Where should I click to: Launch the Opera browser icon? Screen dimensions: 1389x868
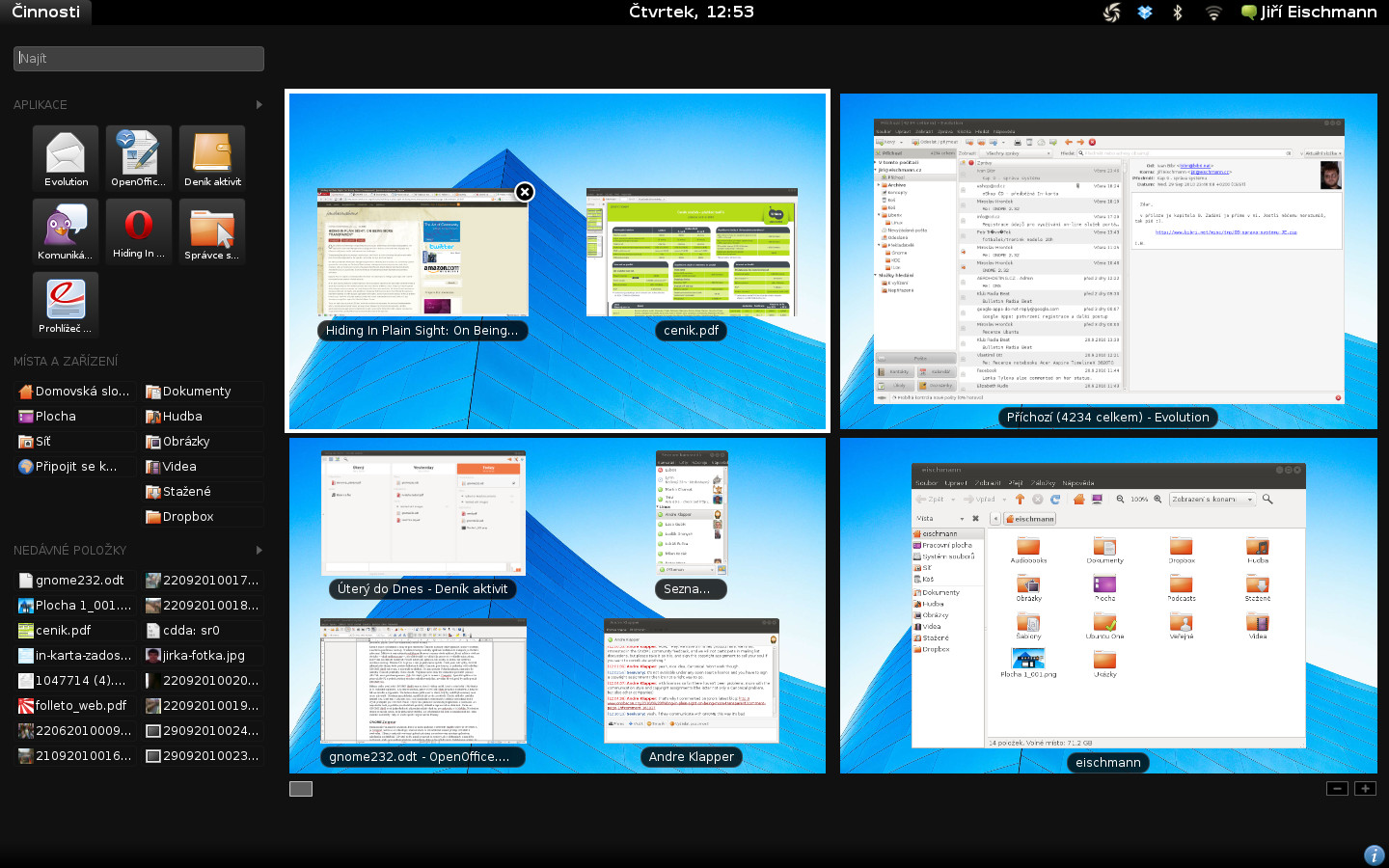pos(139,231)
